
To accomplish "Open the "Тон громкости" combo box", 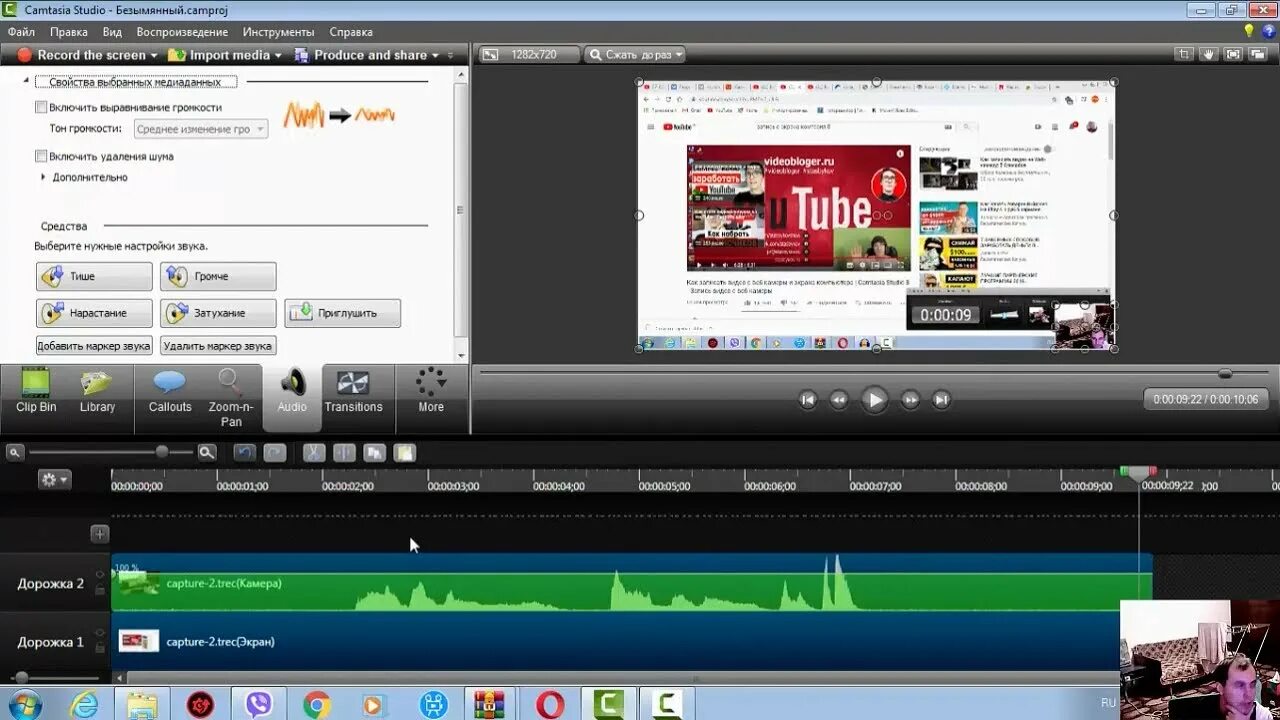I will click(200, 129).
